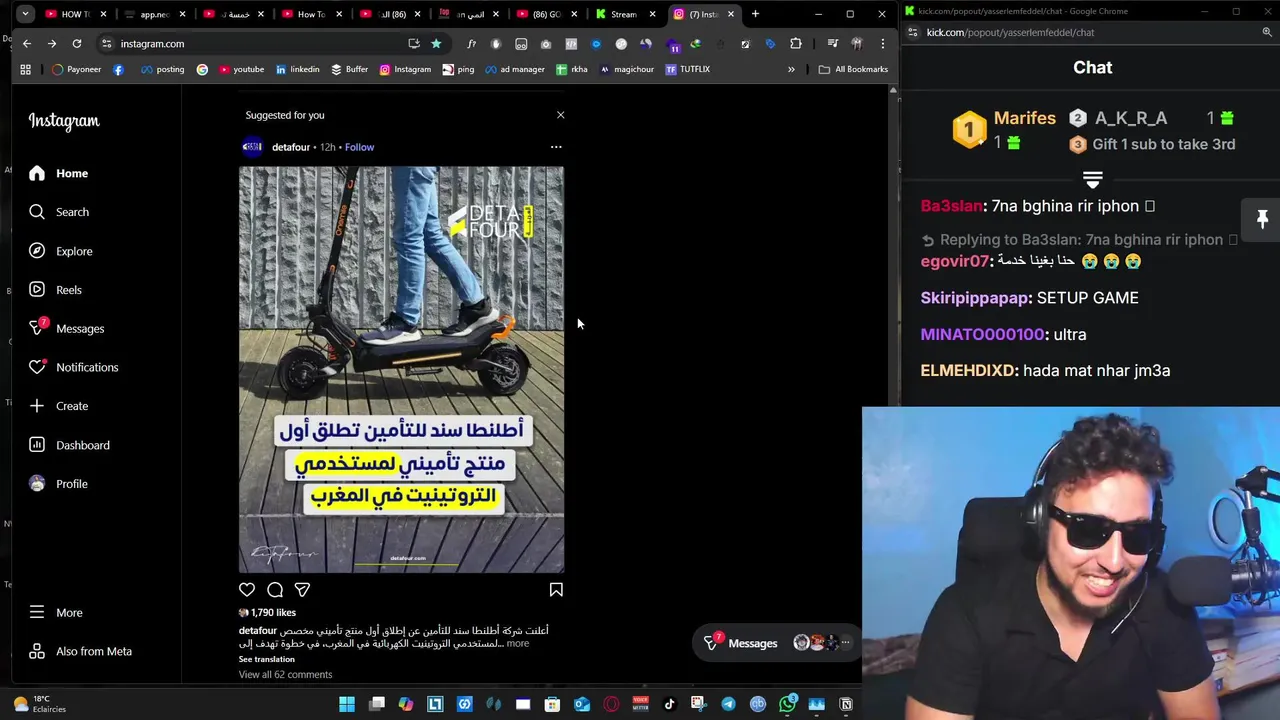Open Buffer bookmark

coord(350,70)
